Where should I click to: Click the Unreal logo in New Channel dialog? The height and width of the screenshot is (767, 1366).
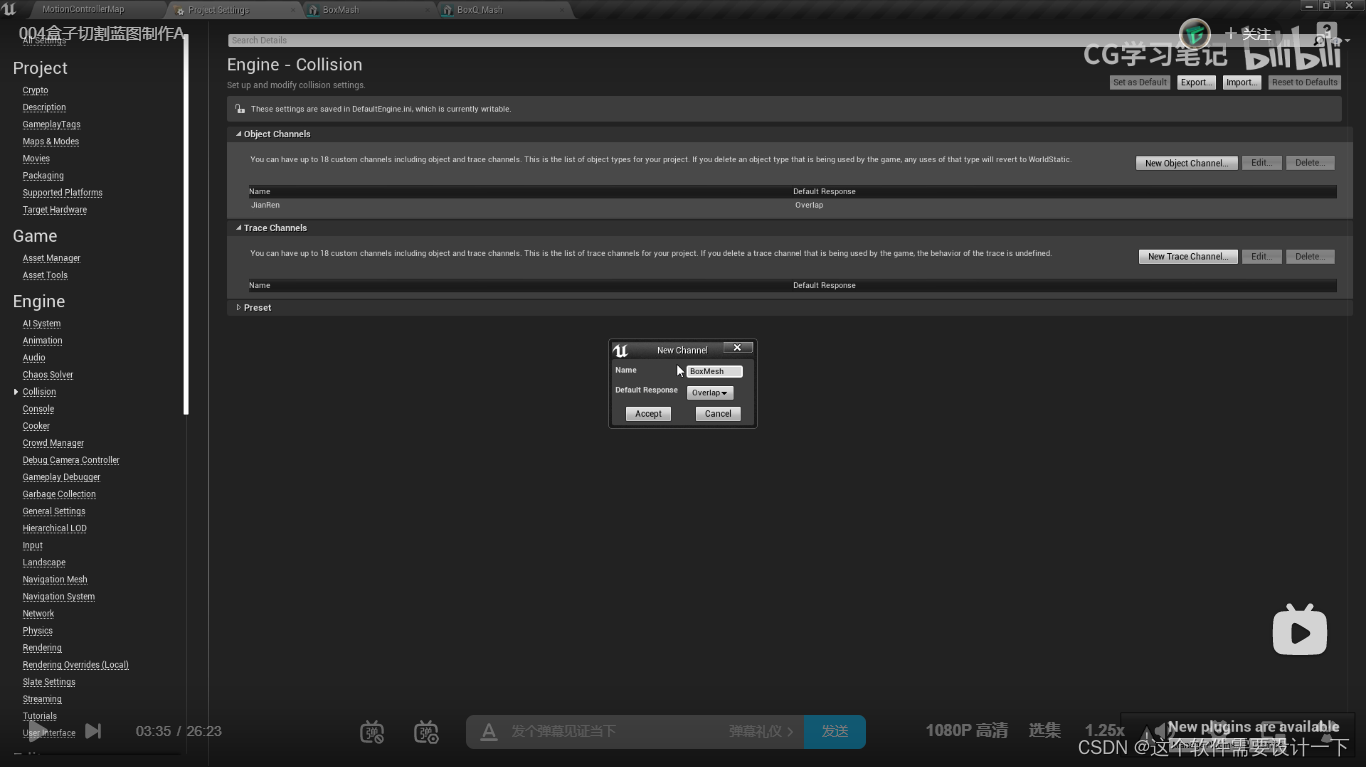[x=620, y=350]
